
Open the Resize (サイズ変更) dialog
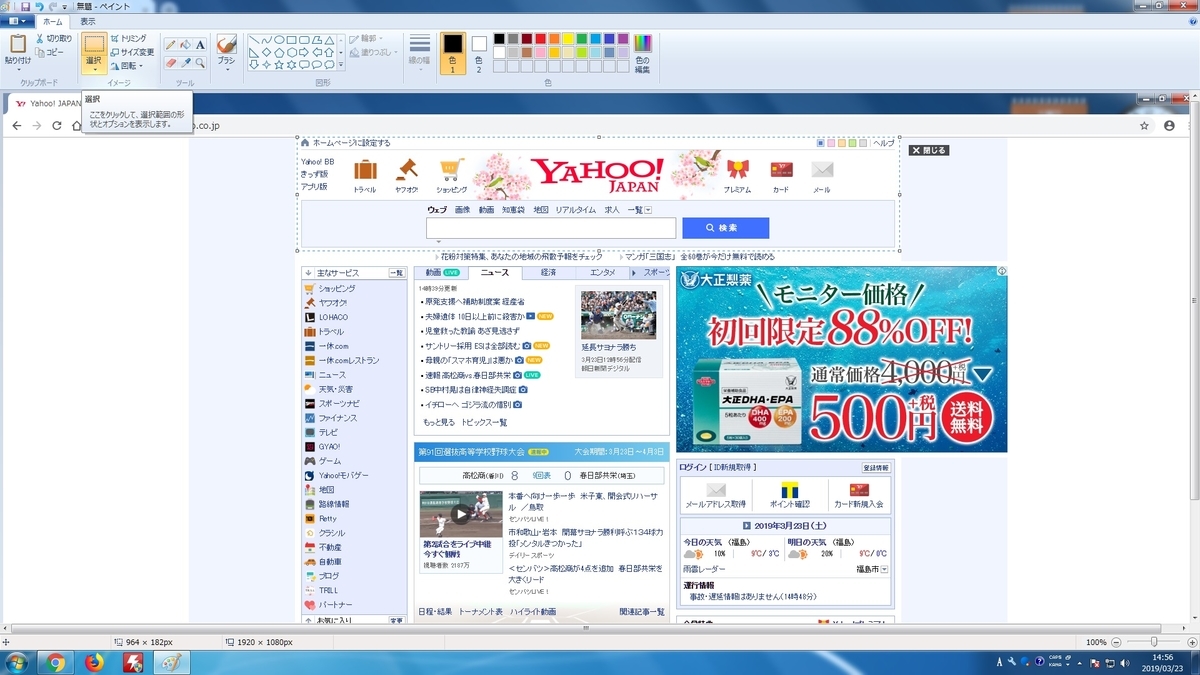[x=132, y=52]
